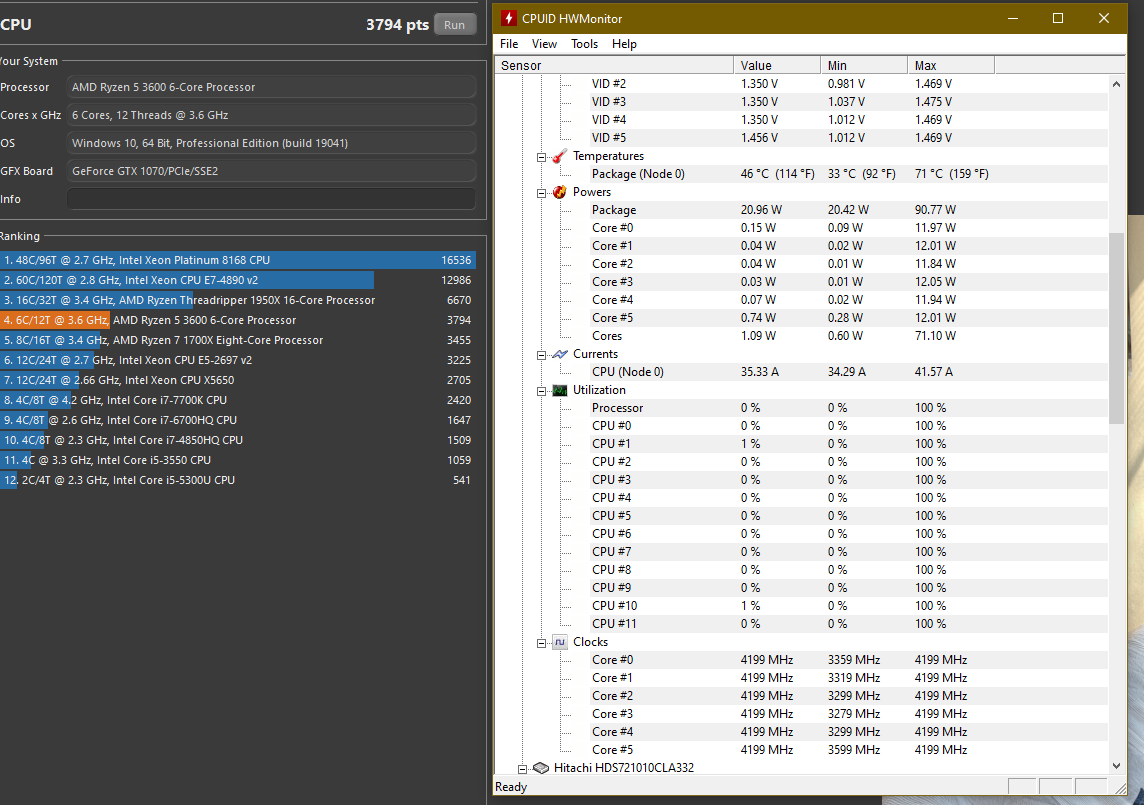
Task: Click the OS field showing Windows 10
Action: click(271, 143)
